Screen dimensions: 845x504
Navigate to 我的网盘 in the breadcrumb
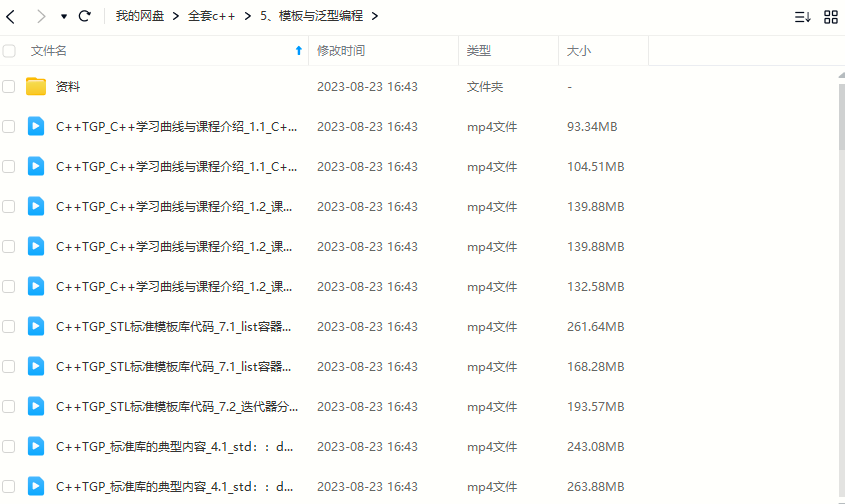(x=140, y=16)
